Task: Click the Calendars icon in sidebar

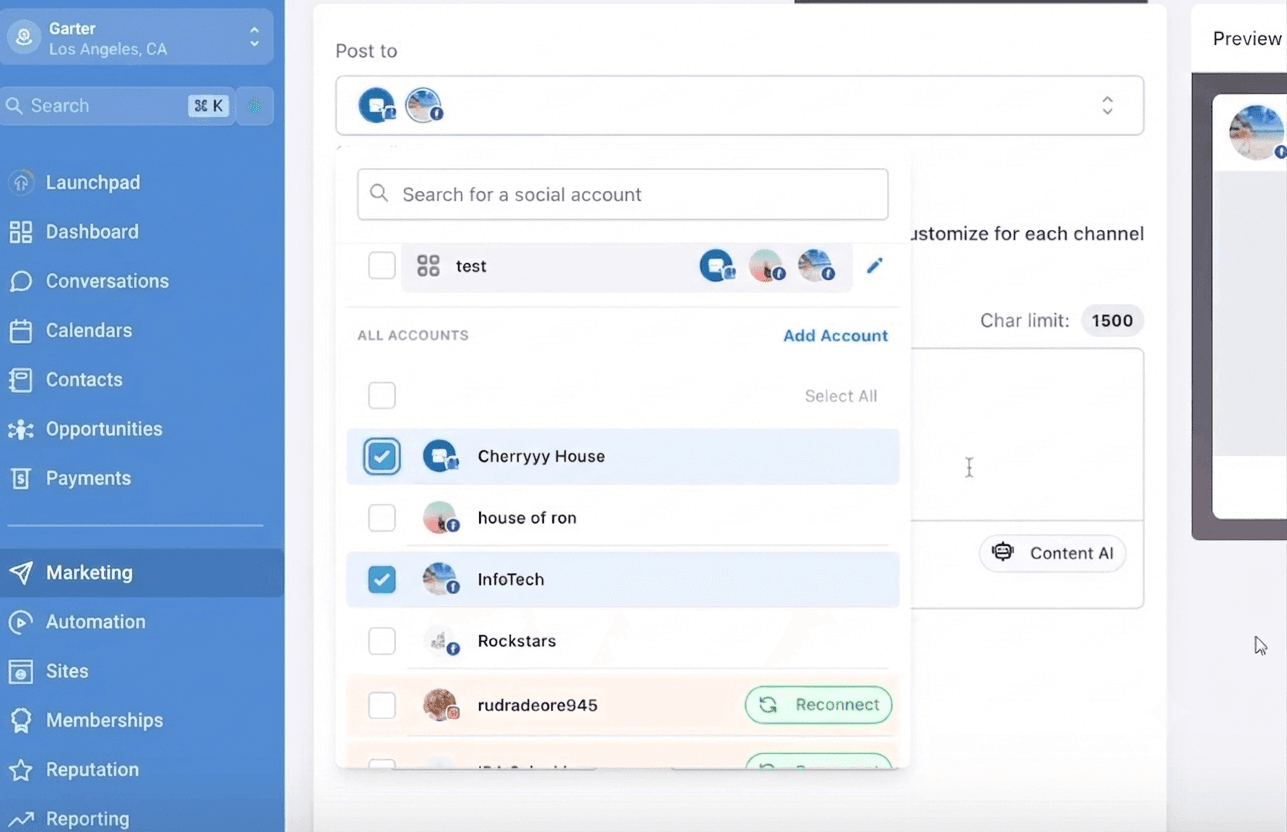Action: tap(21, 330)
